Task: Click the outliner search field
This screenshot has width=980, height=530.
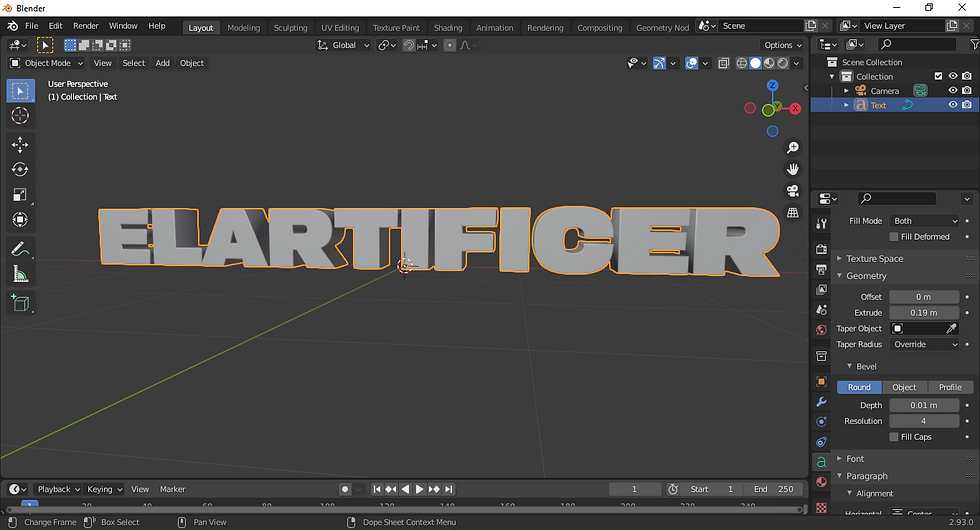Action: 916,44
